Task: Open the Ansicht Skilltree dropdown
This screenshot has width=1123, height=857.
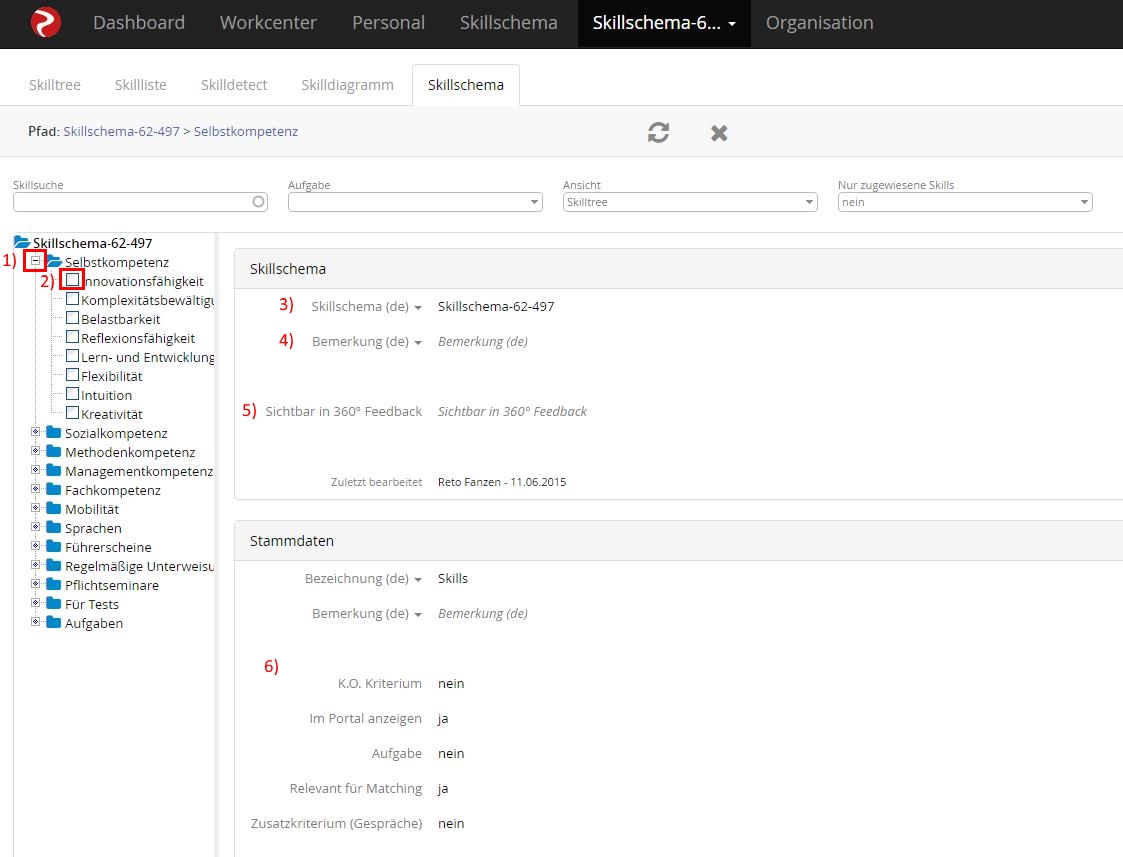Action: [690, 202]
